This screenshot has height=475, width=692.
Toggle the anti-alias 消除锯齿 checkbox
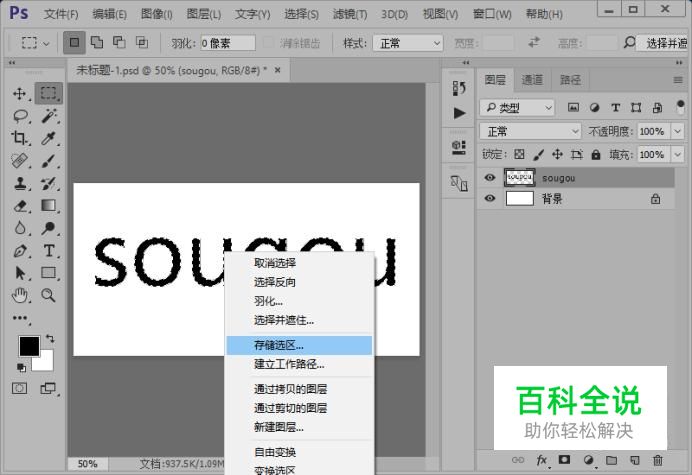click(268, 43)
